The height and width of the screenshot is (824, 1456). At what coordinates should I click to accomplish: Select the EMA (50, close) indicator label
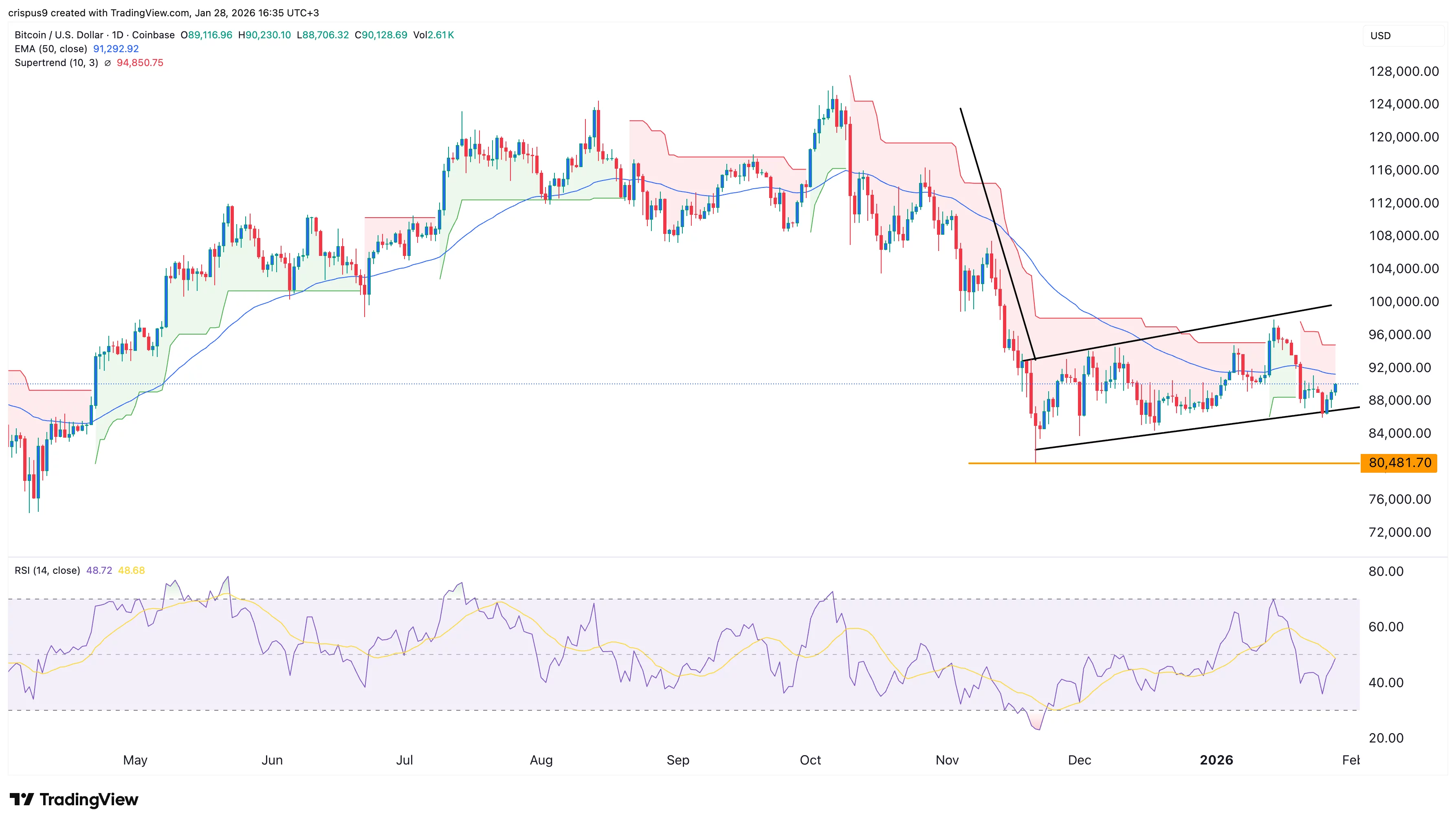(x=51, y=48)
